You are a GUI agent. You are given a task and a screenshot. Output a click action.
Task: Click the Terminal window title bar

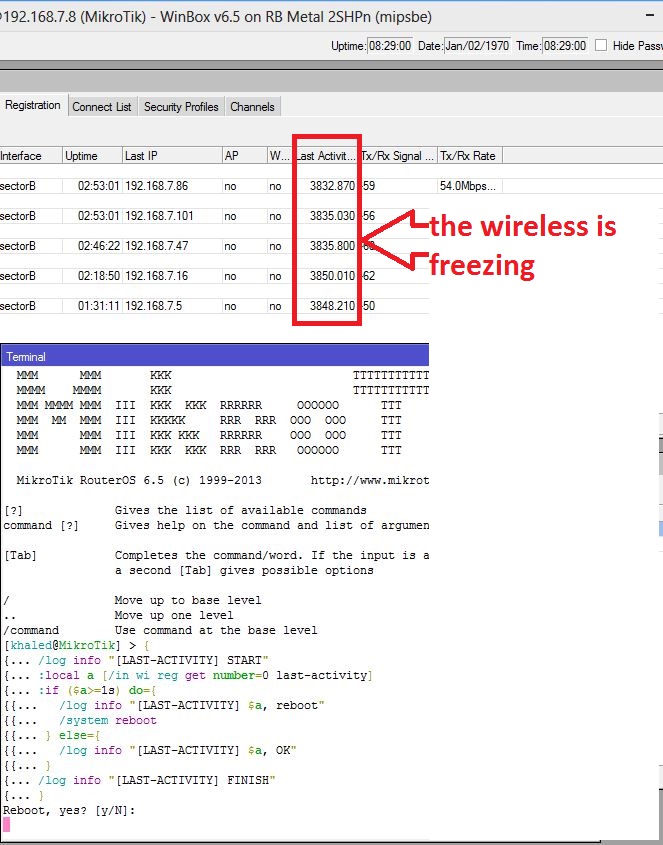[215, 356]
